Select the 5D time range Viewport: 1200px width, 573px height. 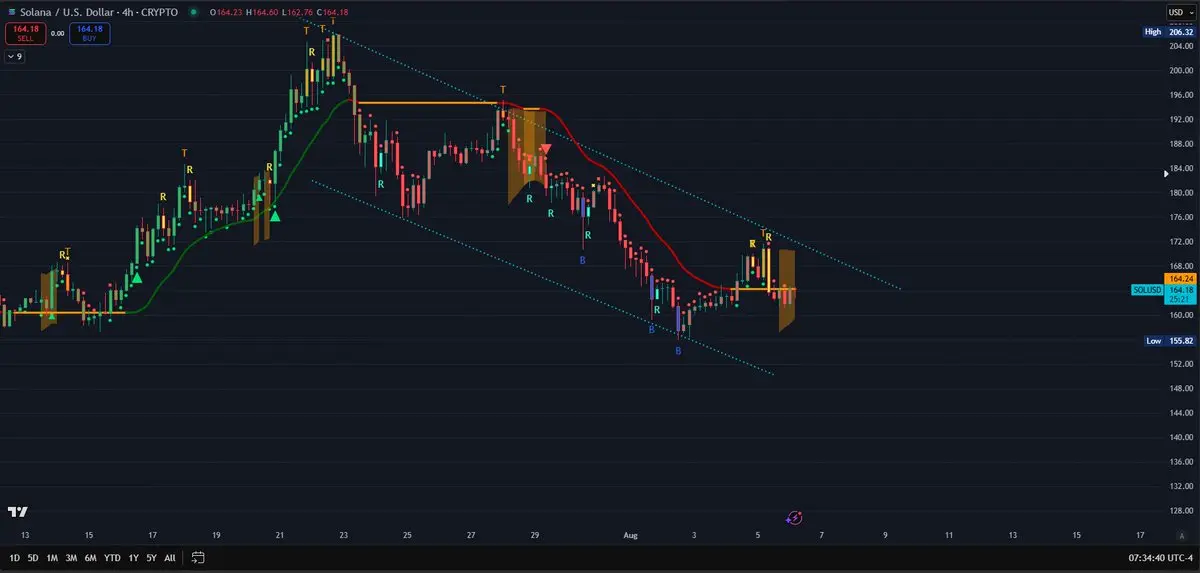[33, 557]
